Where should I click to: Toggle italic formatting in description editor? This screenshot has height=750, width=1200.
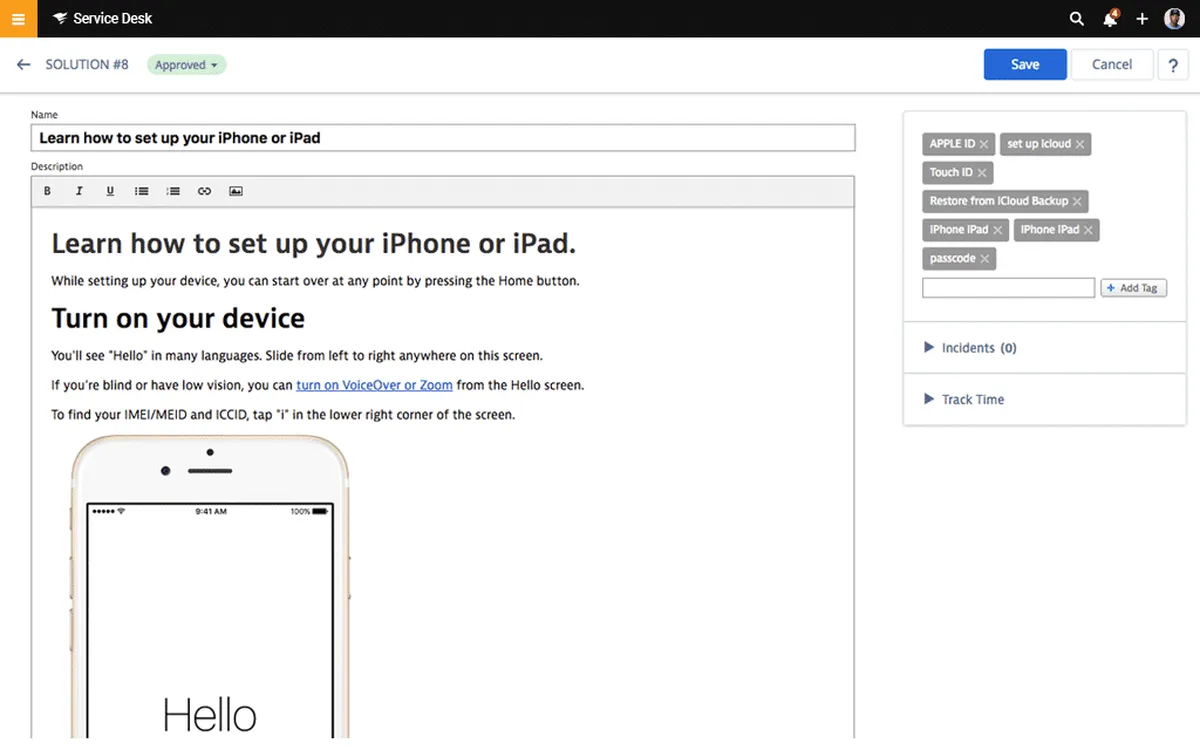tap(79, 191)
